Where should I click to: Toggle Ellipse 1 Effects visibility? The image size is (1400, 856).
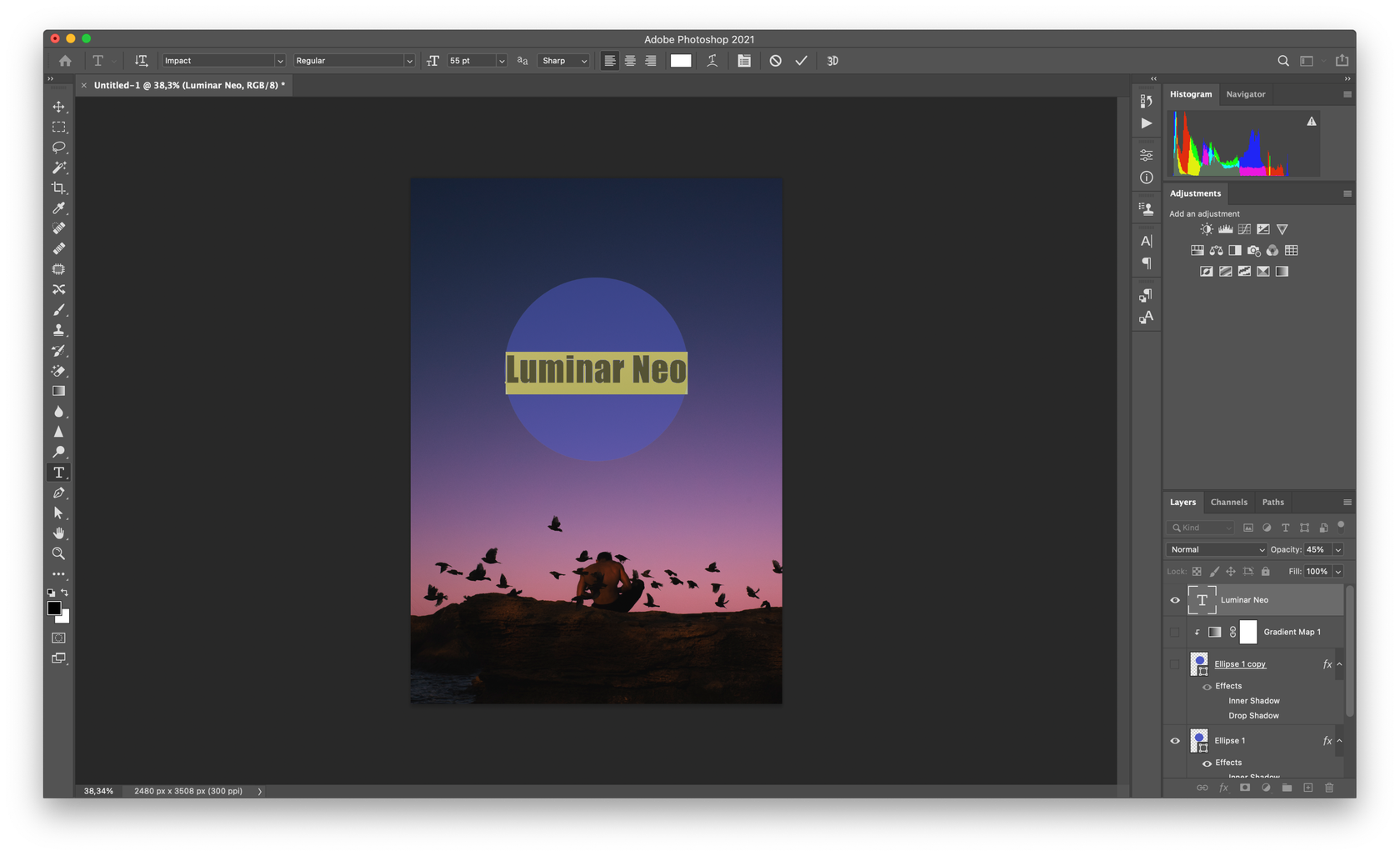tap(1207, 763)
